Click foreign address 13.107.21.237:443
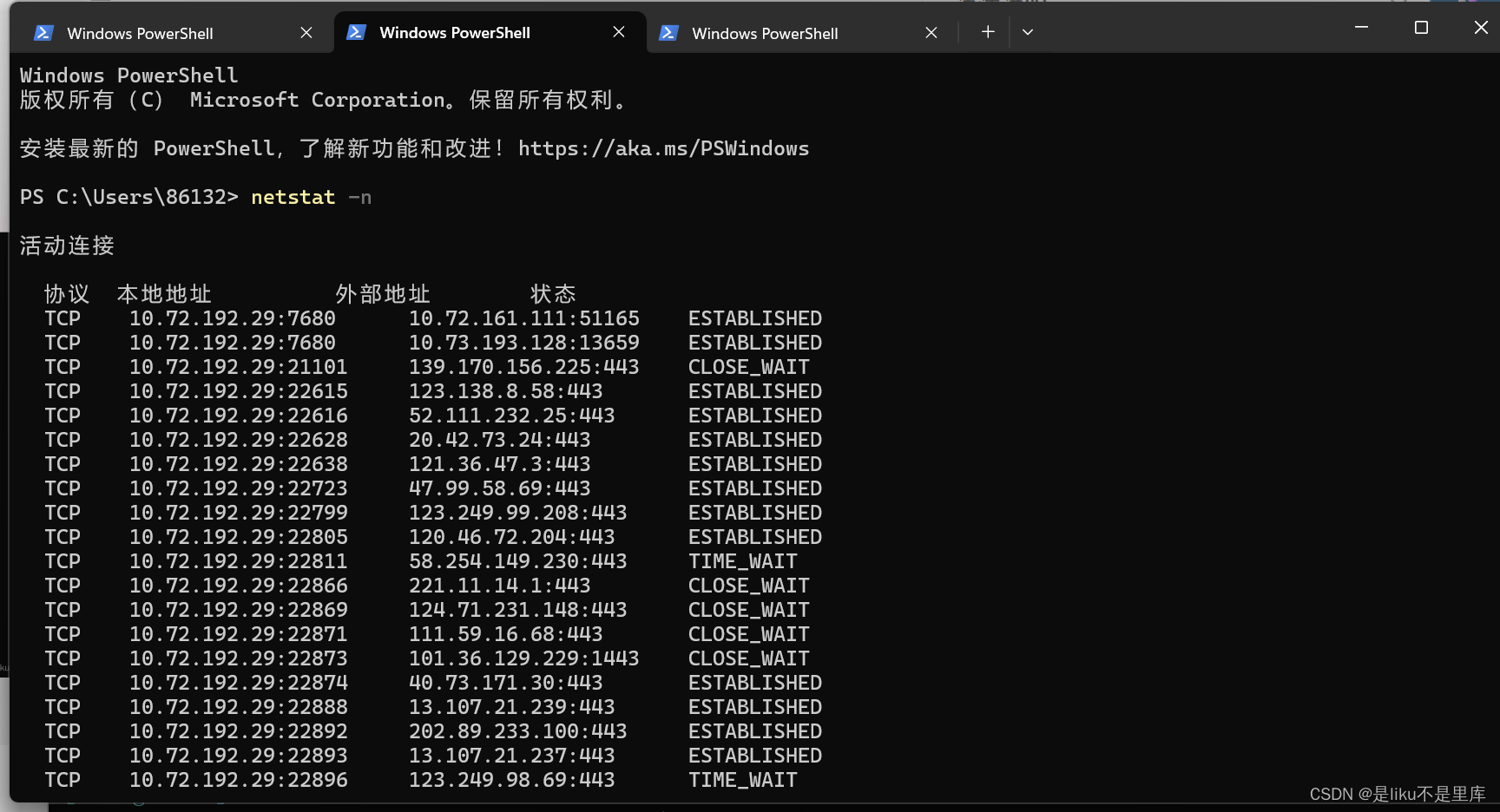The width and height of the screenshot is (1500, 812). tap(512, 756)
